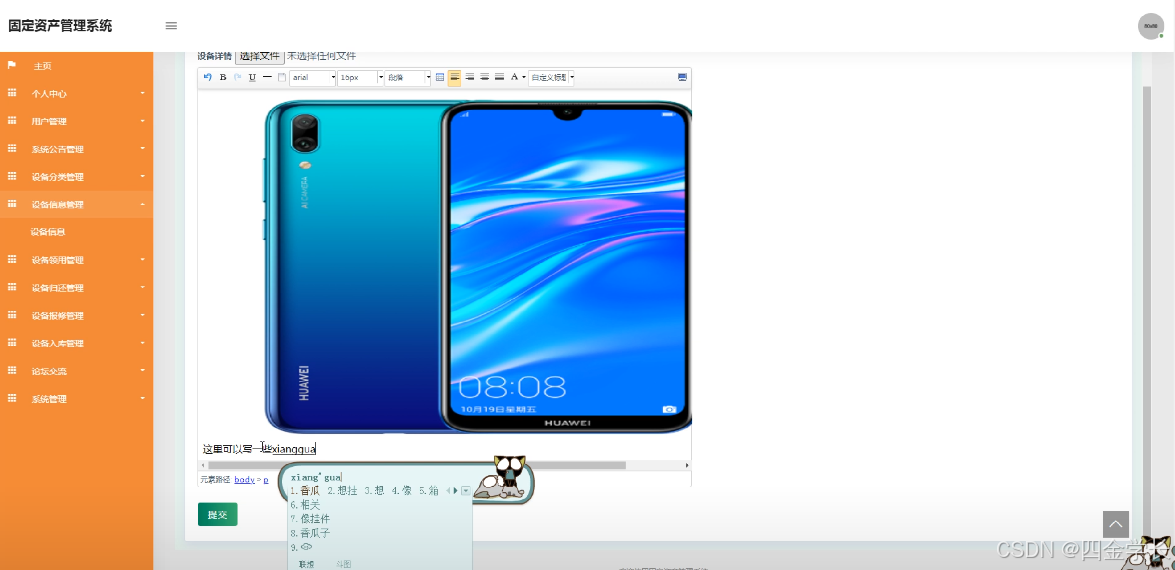Expand 设备归还管理 sidebar menu
Viewport: 1175px width, 570px height.
click(x=76, y=288)
